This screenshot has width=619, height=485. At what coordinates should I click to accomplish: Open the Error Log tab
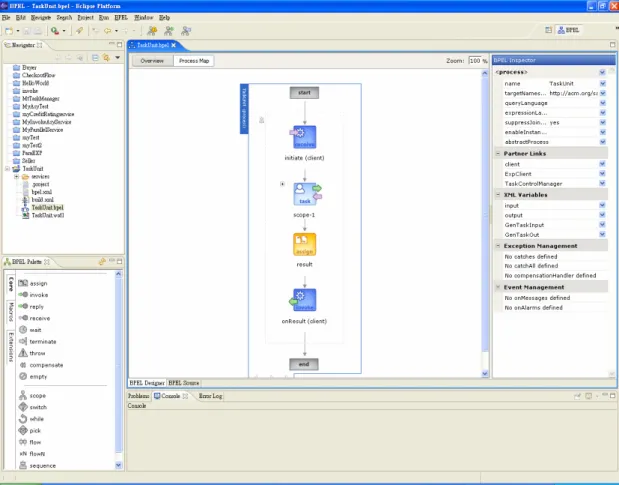(210, 396)
